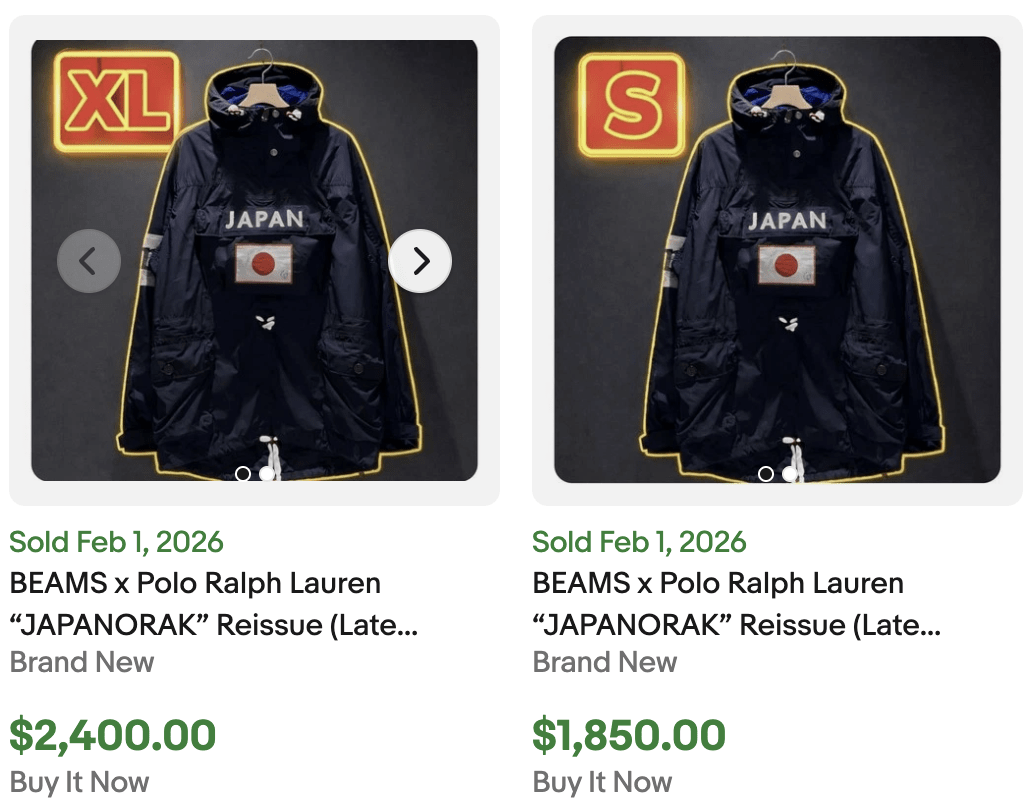The height and width of the screenshot is (808, 1036).
Task: Click the right carousel arrow on XL listing
Action: 420,260
